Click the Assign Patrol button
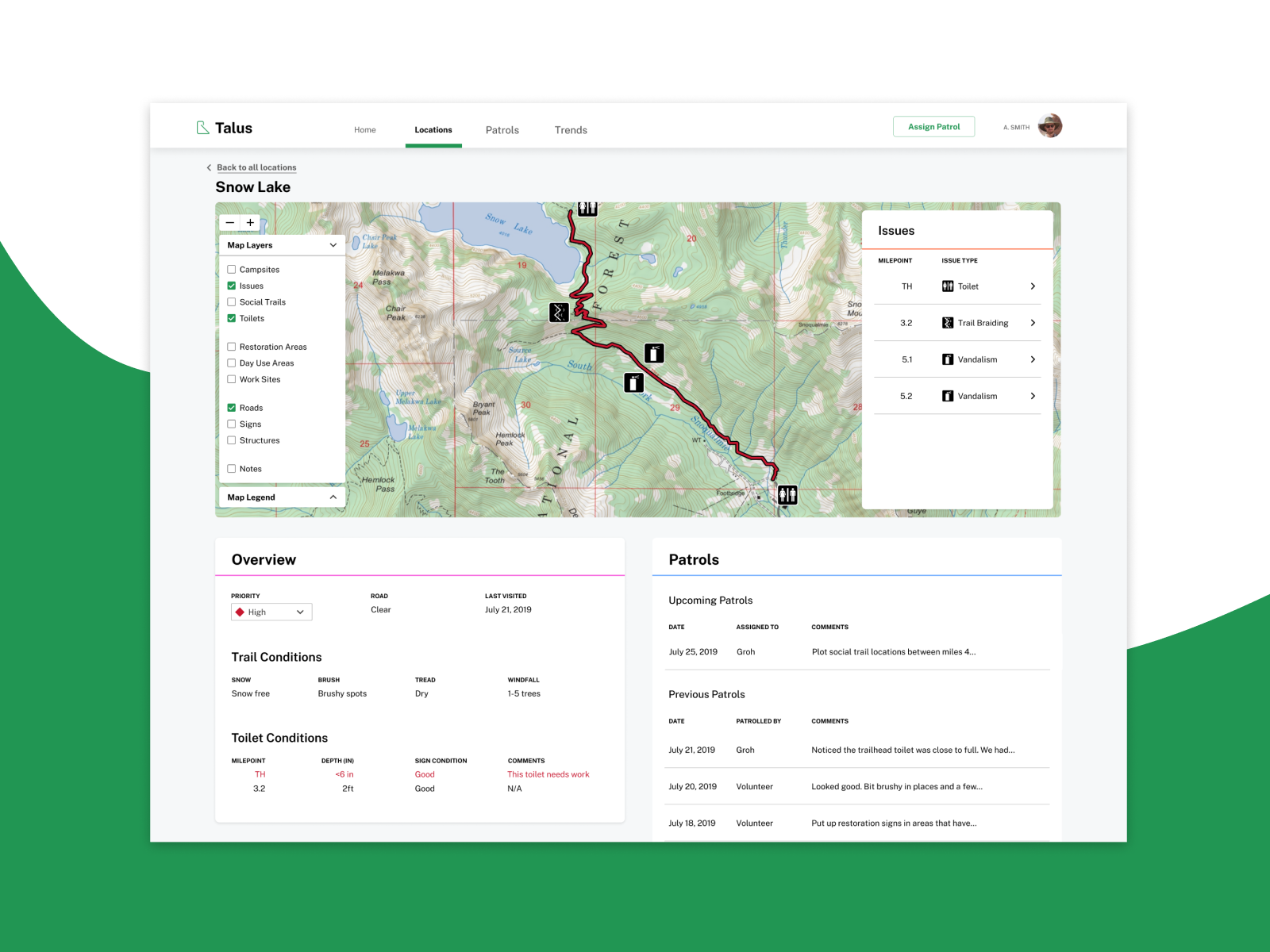 (x=933, y=126)
